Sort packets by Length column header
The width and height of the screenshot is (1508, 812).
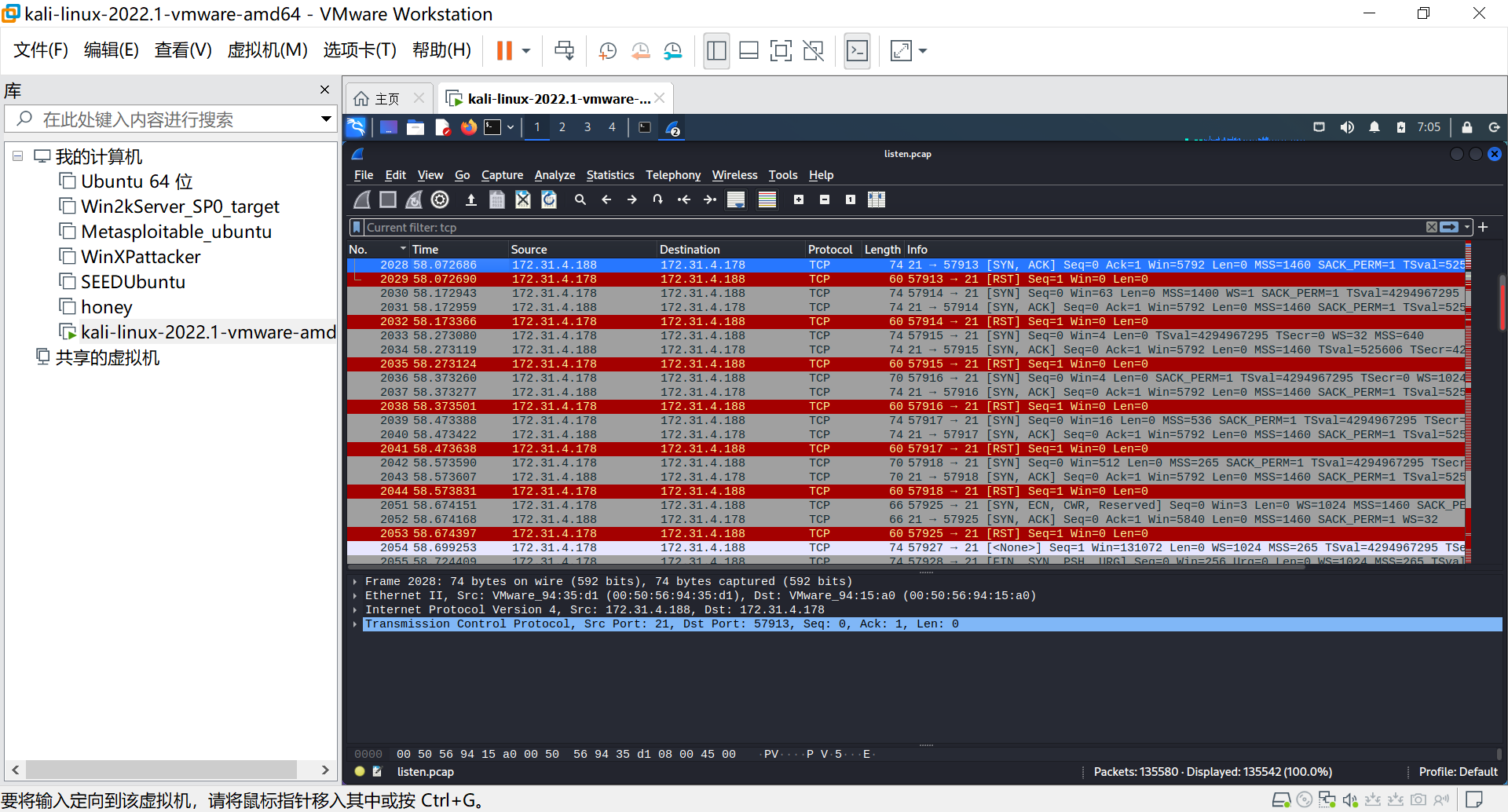883,250
